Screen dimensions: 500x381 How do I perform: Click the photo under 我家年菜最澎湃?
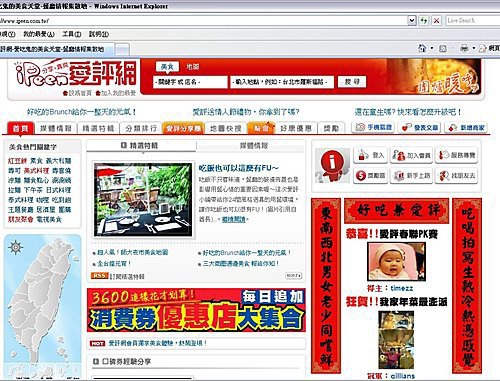(x=396, y=340)
